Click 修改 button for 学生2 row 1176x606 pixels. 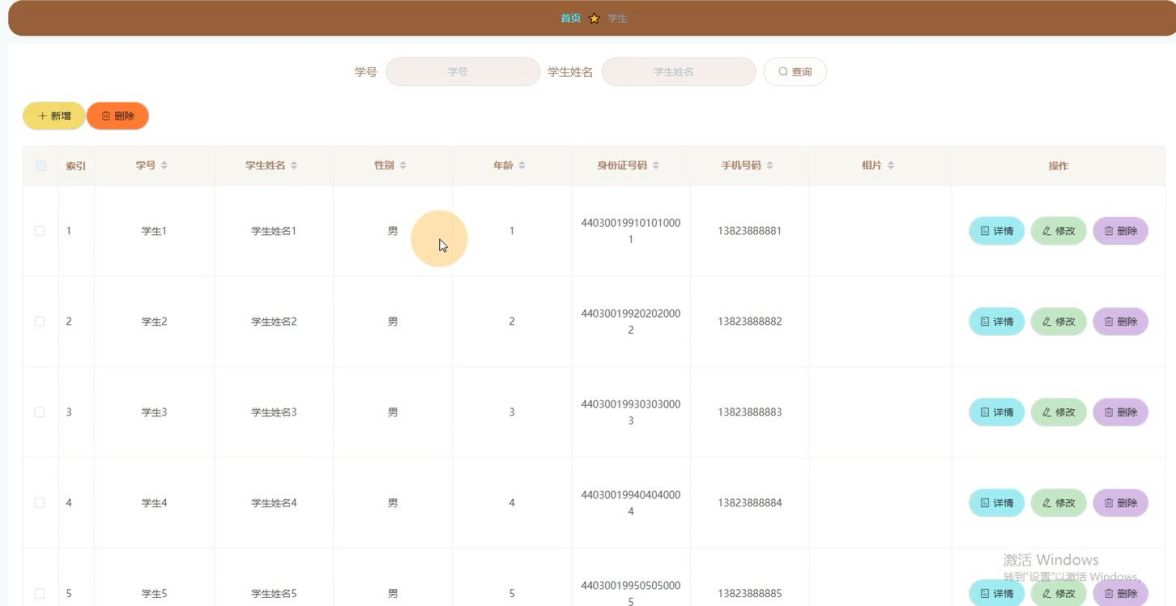[x=1058, y=322]
